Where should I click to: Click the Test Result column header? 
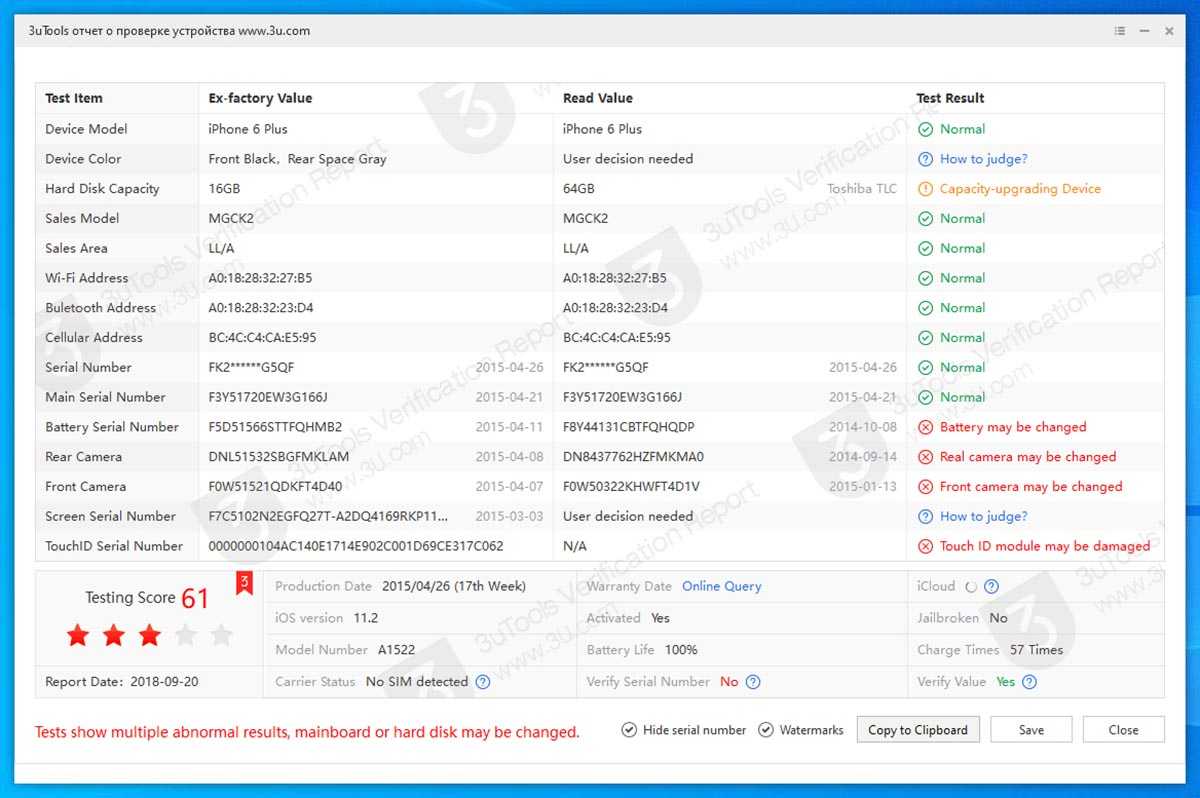pos(950,98)
